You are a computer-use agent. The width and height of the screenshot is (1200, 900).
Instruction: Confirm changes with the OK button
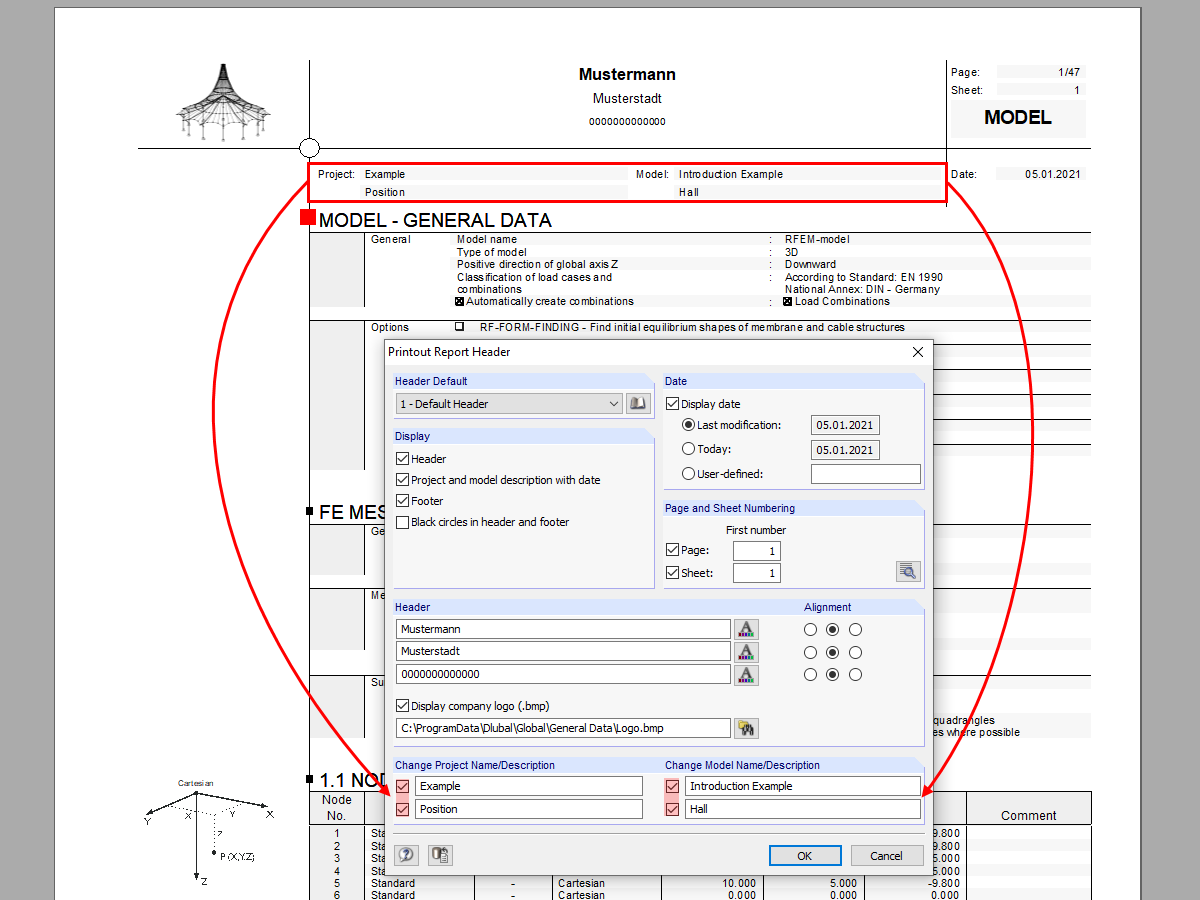[x=805, y=855]
